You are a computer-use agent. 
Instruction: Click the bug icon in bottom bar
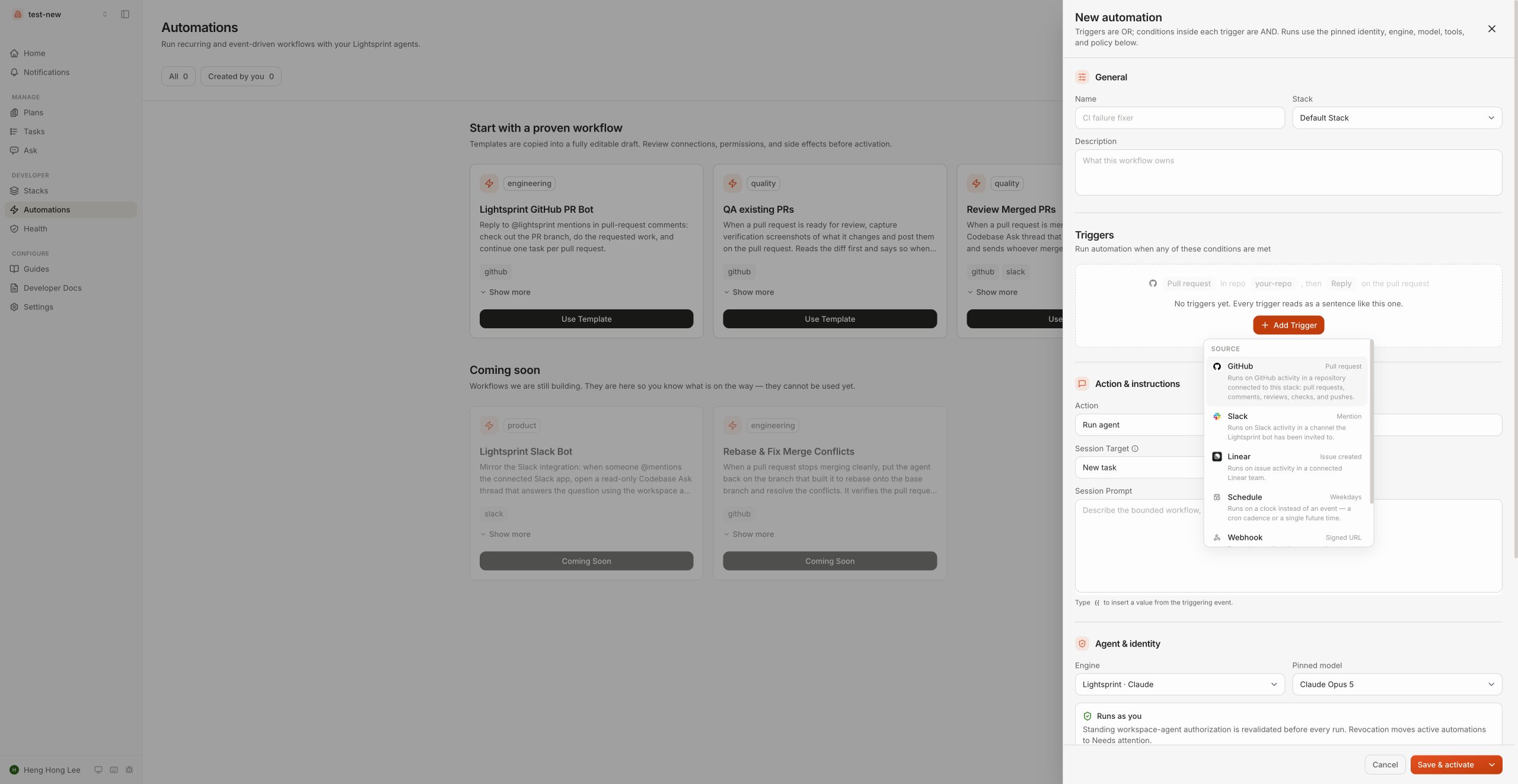(129, 770)
